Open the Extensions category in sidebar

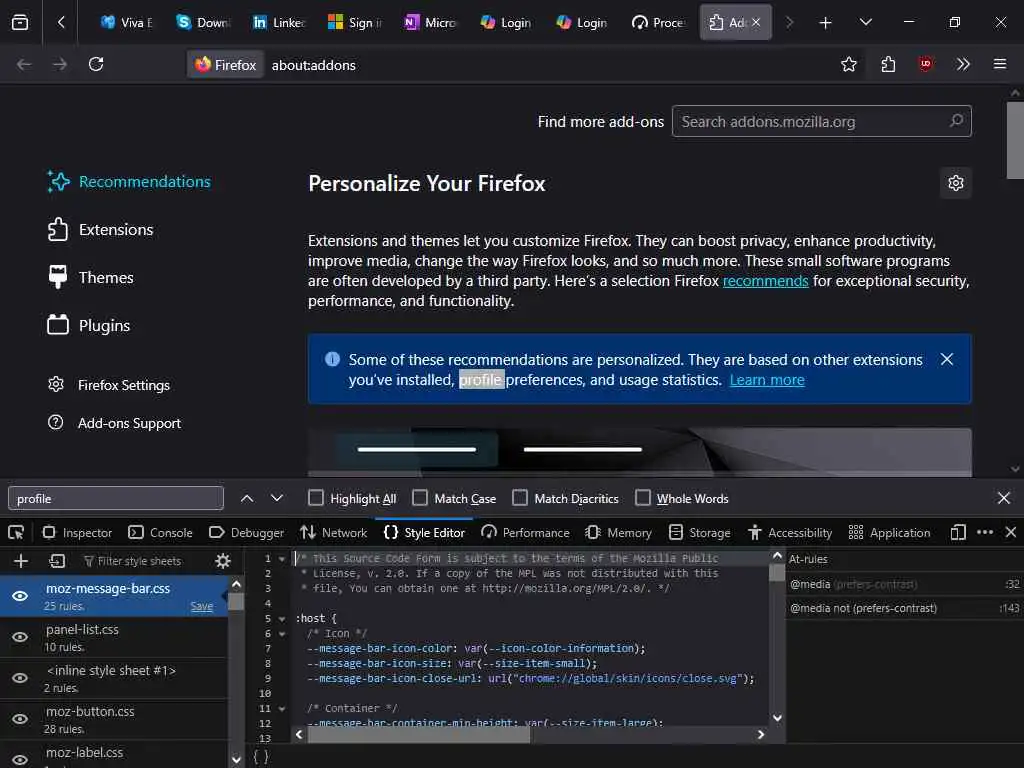pos(101,229)
